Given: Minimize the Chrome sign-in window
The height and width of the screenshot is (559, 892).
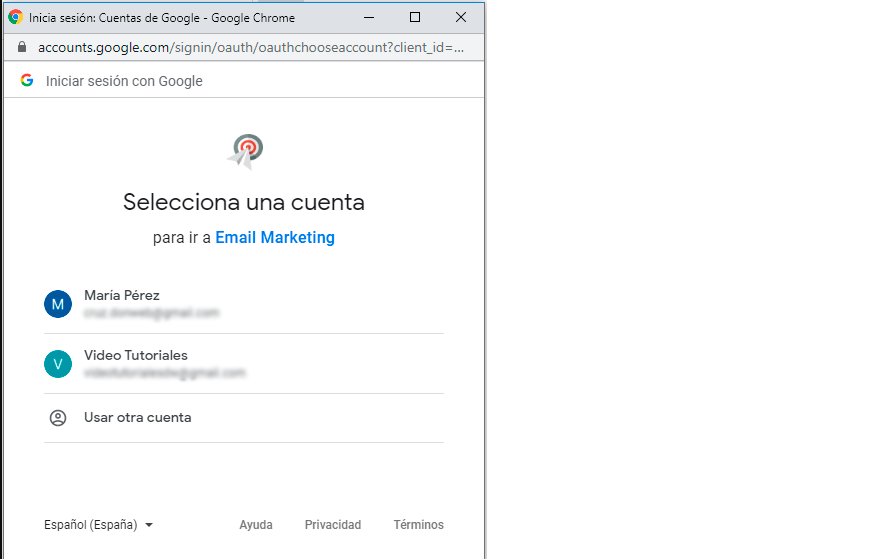Looking at the screenshot, I should (369, 18).
